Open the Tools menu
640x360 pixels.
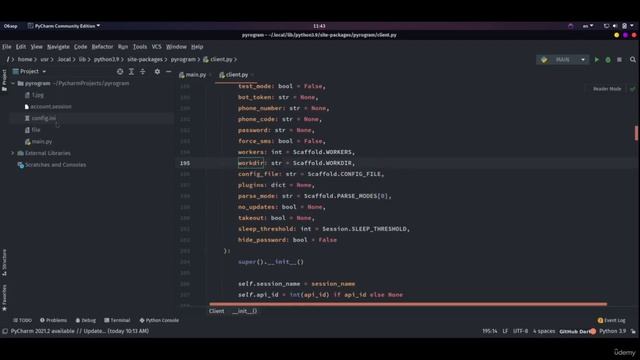click(x=140, y=47)
